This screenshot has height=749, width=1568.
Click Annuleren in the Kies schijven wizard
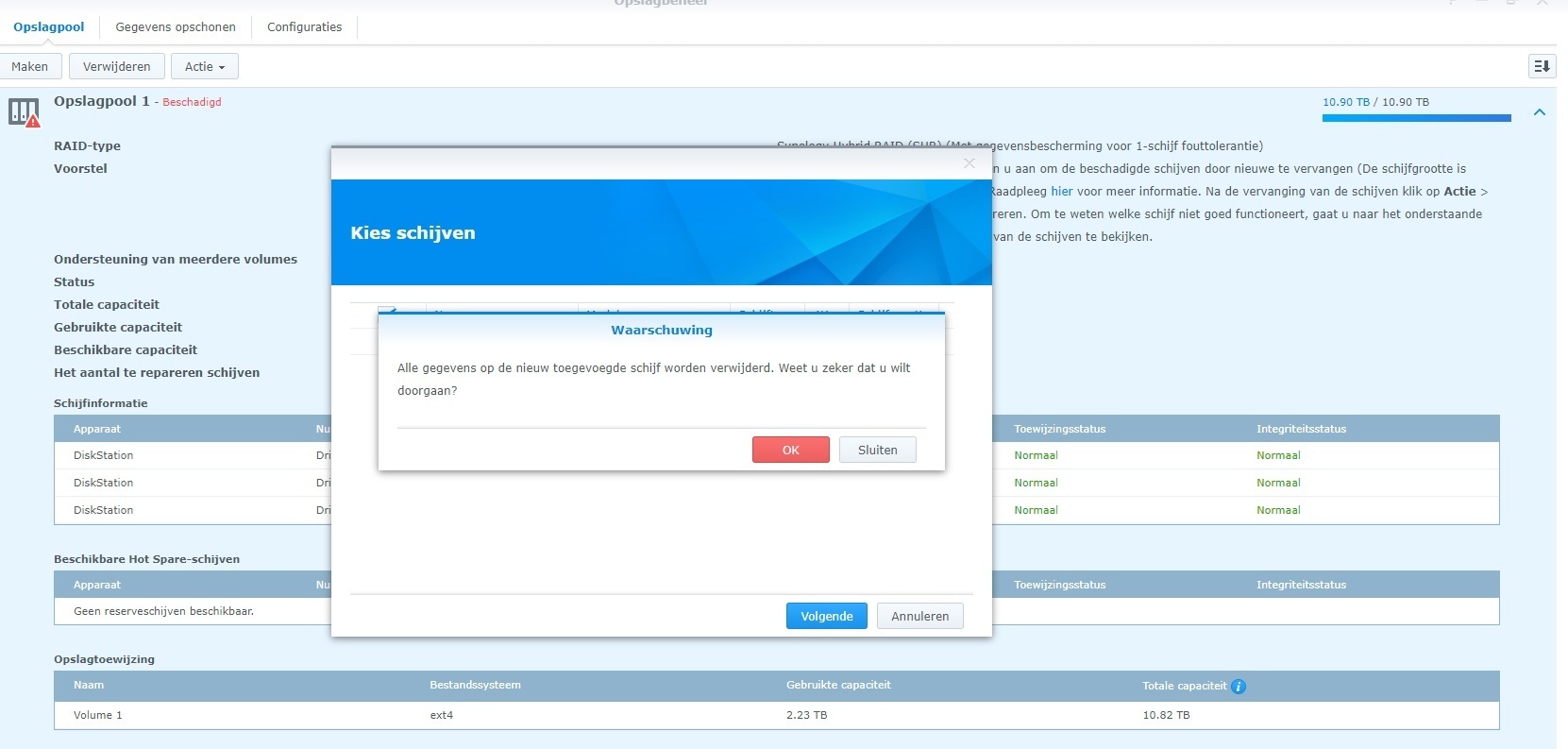[919, 616]
